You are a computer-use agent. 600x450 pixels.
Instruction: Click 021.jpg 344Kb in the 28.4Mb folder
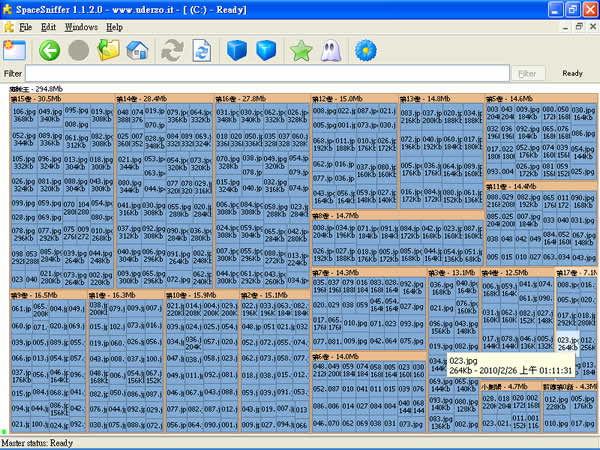(x=129, y=163)
